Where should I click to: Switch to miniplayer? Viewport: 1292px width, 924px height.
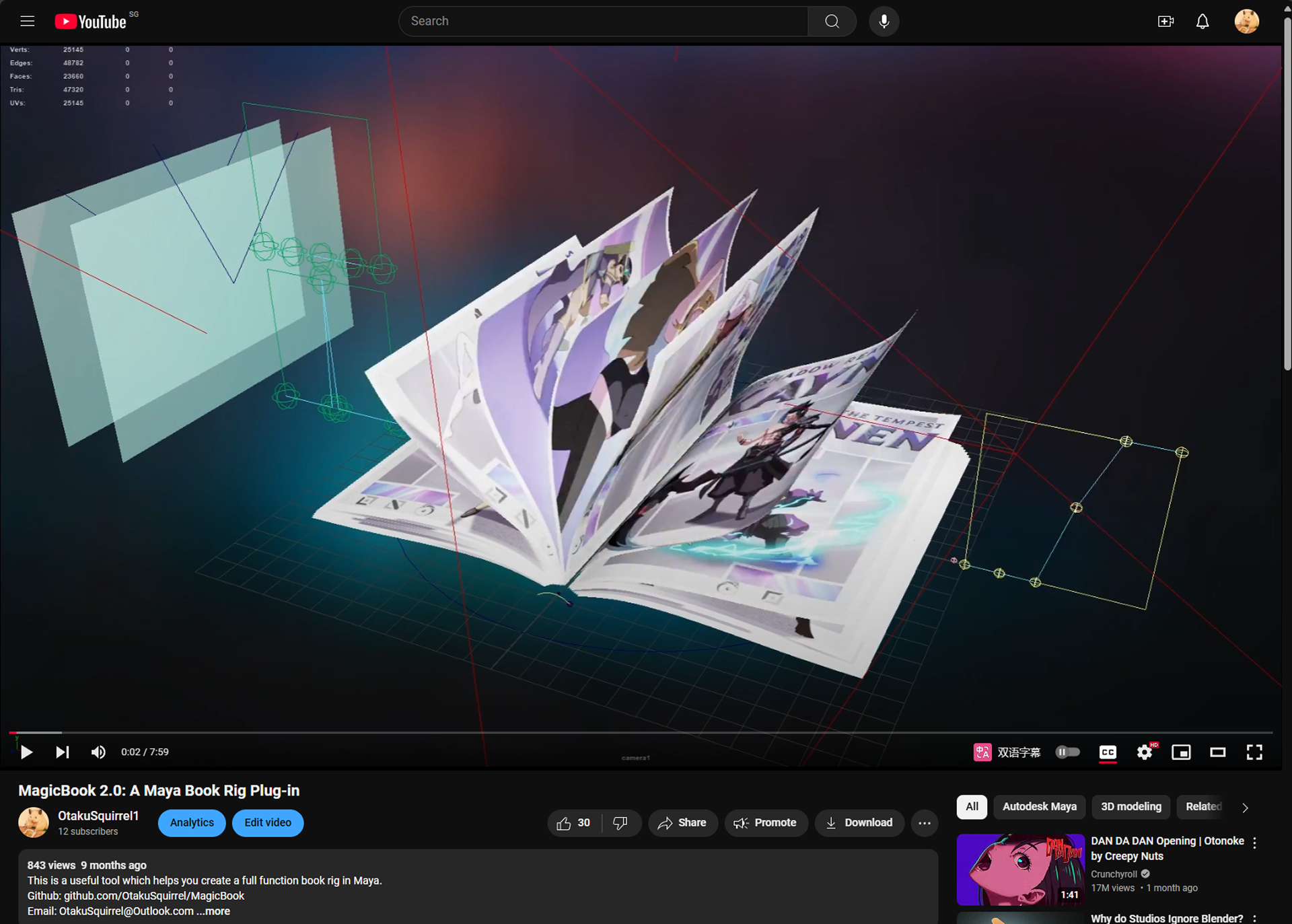[1181, 752]
